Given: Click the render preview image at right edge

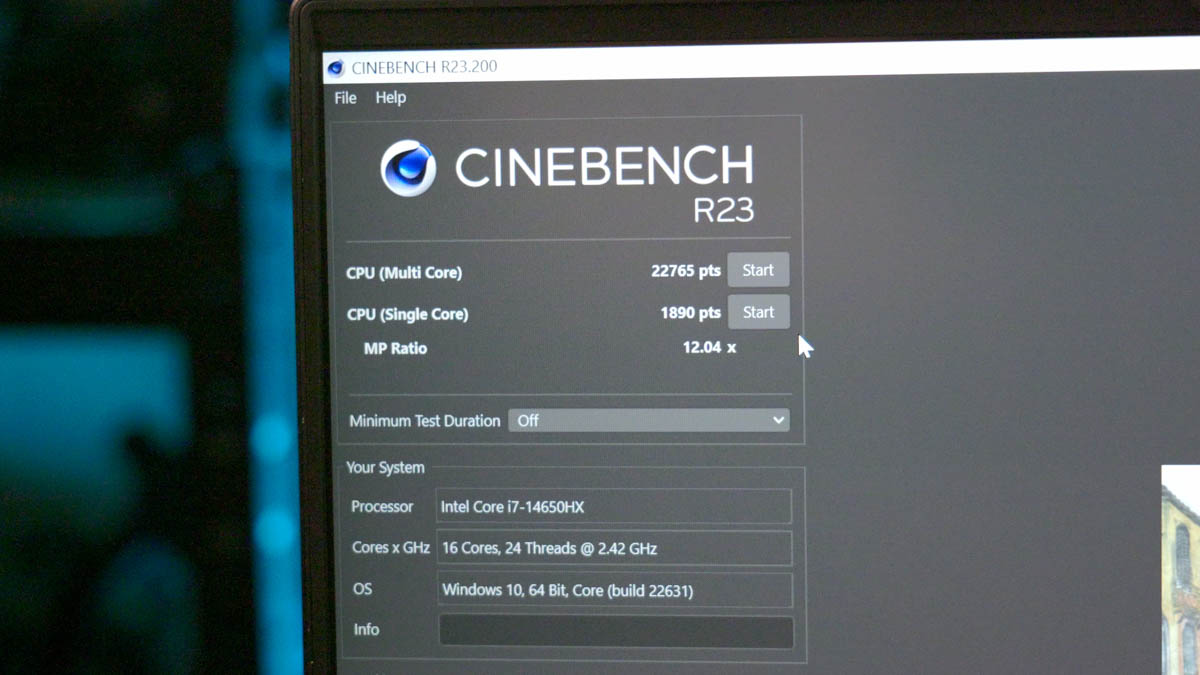Looking at the screenshot, I should tap(1181, 570).
